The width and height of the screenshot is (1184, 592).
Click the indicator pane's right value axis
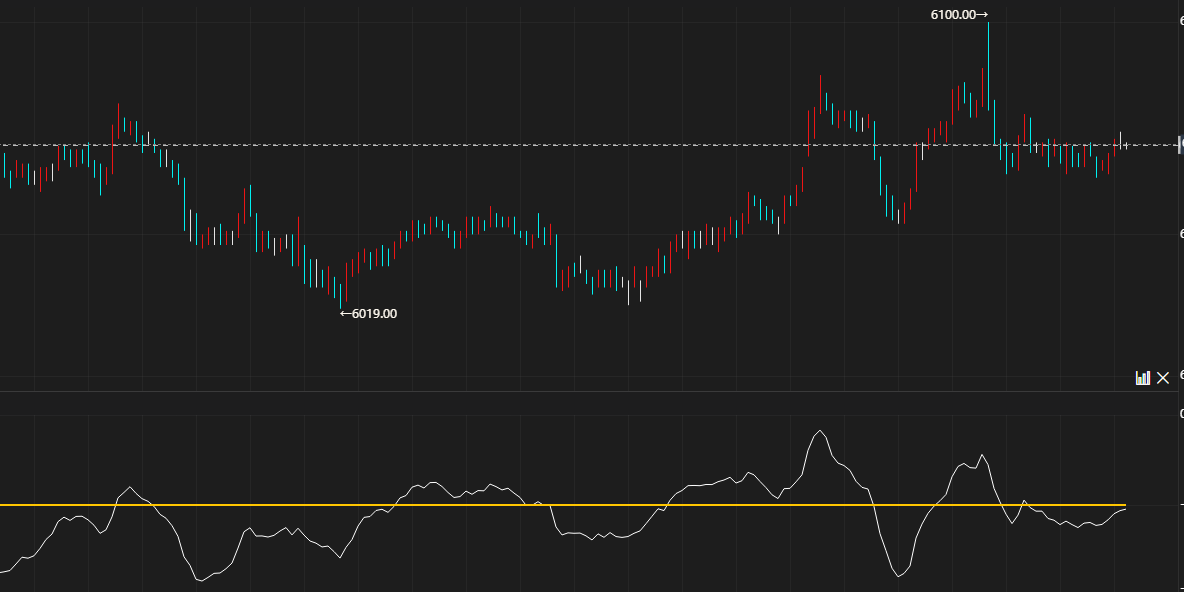[1179, 500]
